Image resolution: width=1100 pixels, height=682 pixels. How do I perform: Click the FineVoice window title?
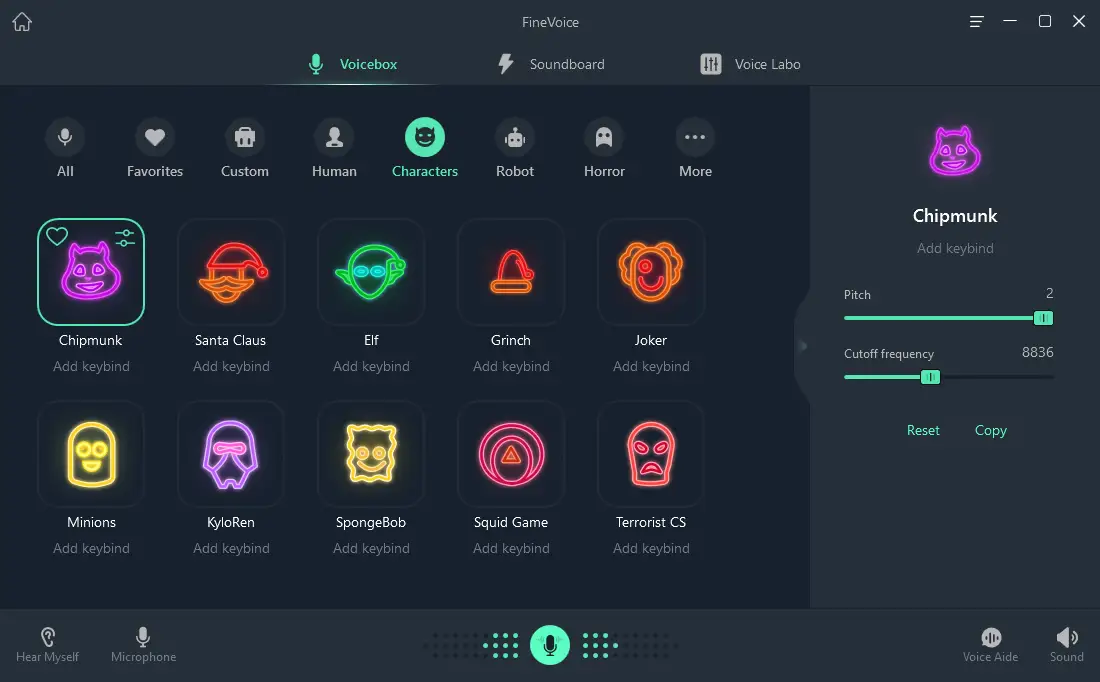pos(550,22)
